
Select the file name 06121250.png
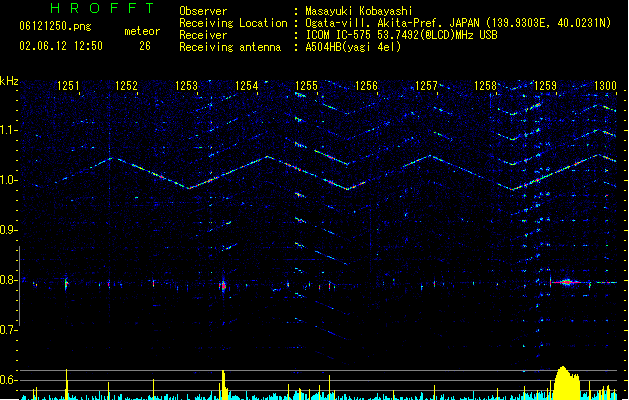55,26
